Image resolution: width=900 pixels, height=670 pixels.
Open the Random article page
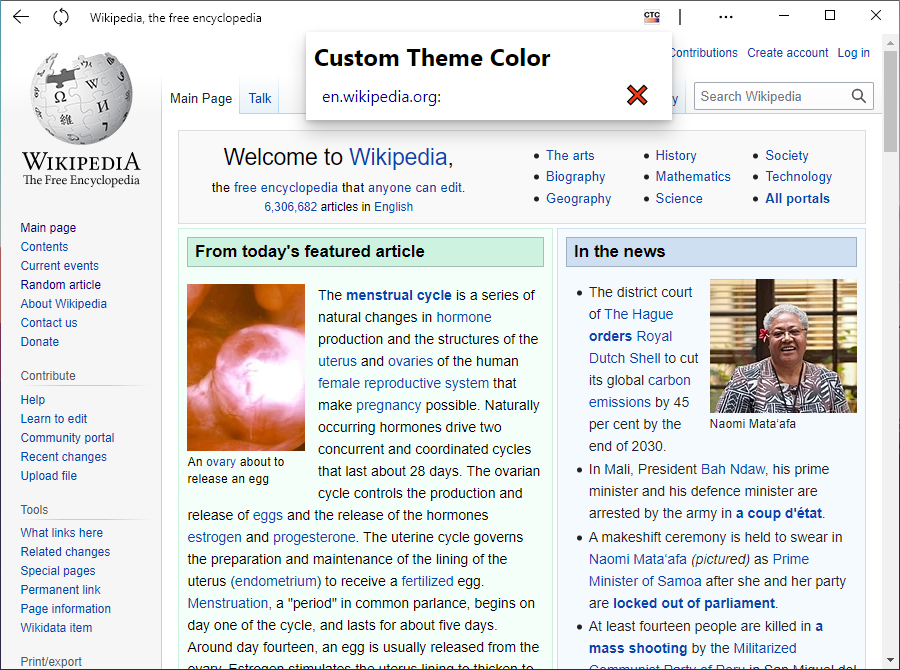coord(60,284)
